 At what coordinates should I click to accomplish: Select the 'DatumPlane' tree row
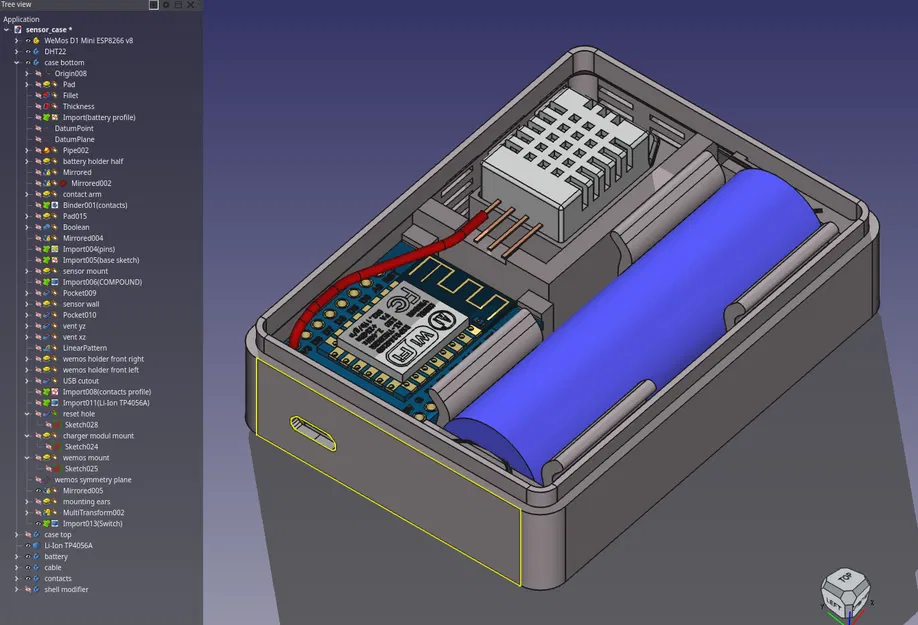pyautogui.click(x=74, y=139)
